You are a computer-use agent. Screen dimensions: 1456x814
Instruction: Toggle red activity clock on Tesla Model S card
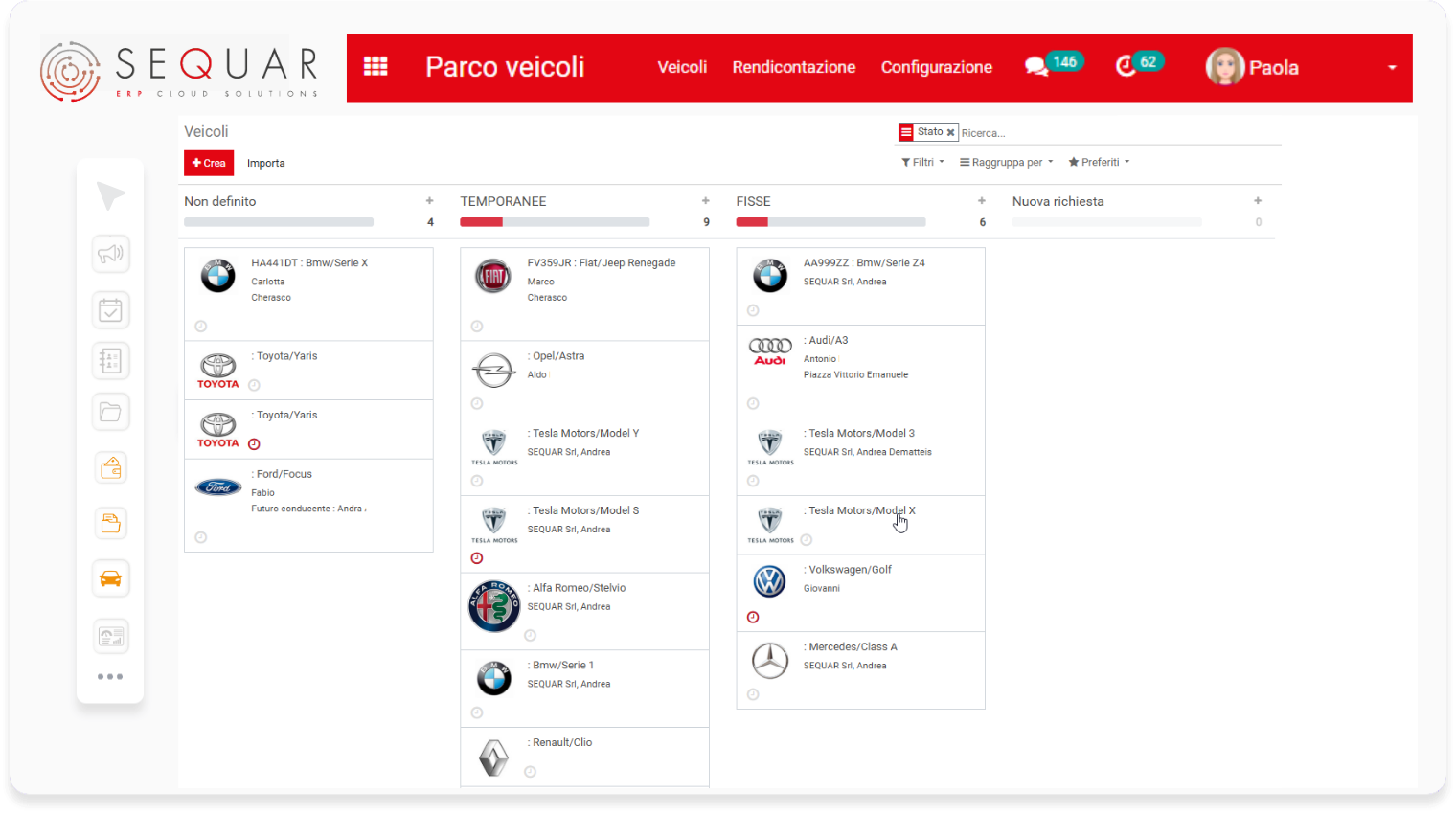(x=477, y=558)
